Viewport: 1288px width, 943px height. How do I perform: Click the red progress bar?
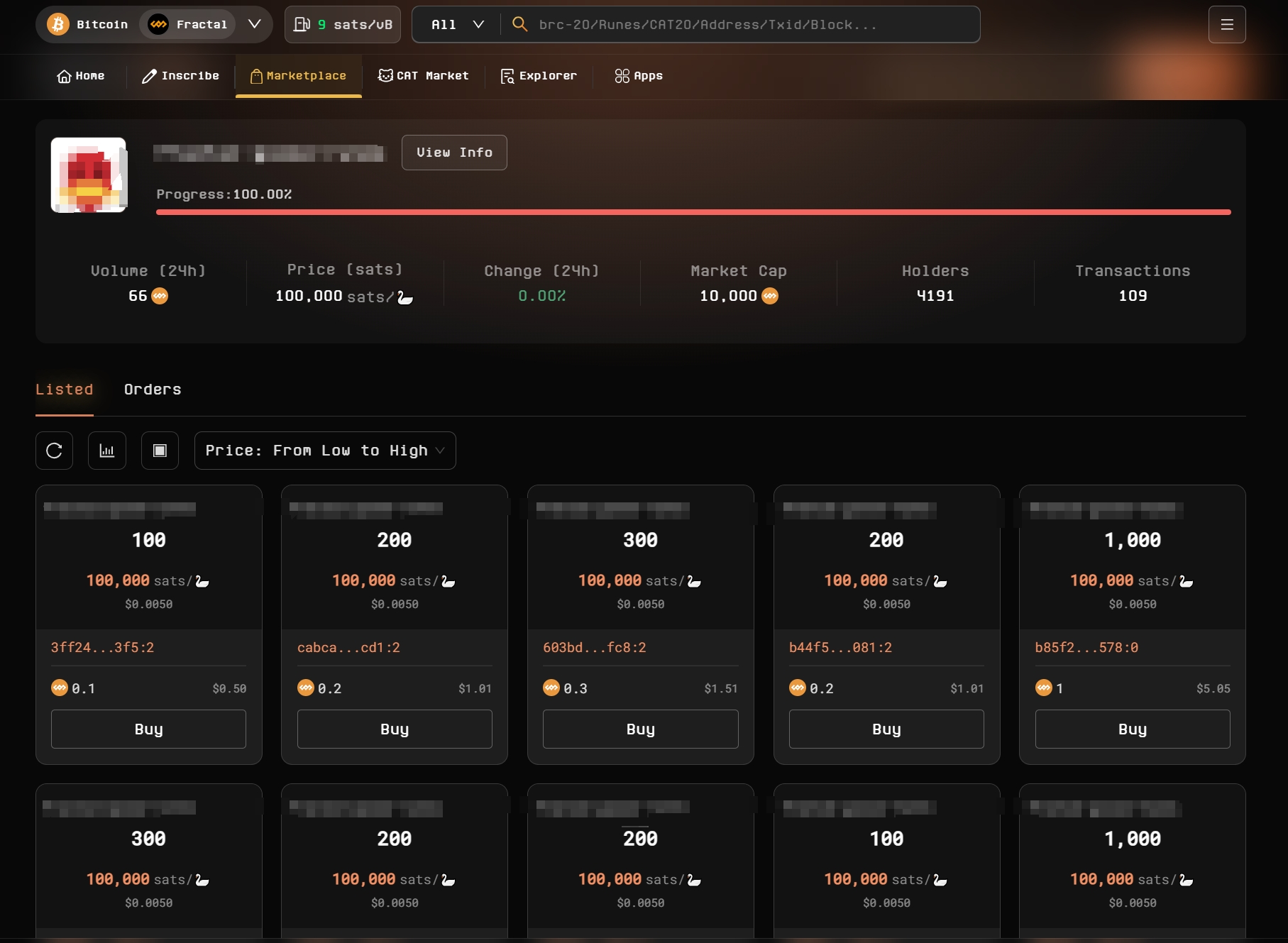693,212
